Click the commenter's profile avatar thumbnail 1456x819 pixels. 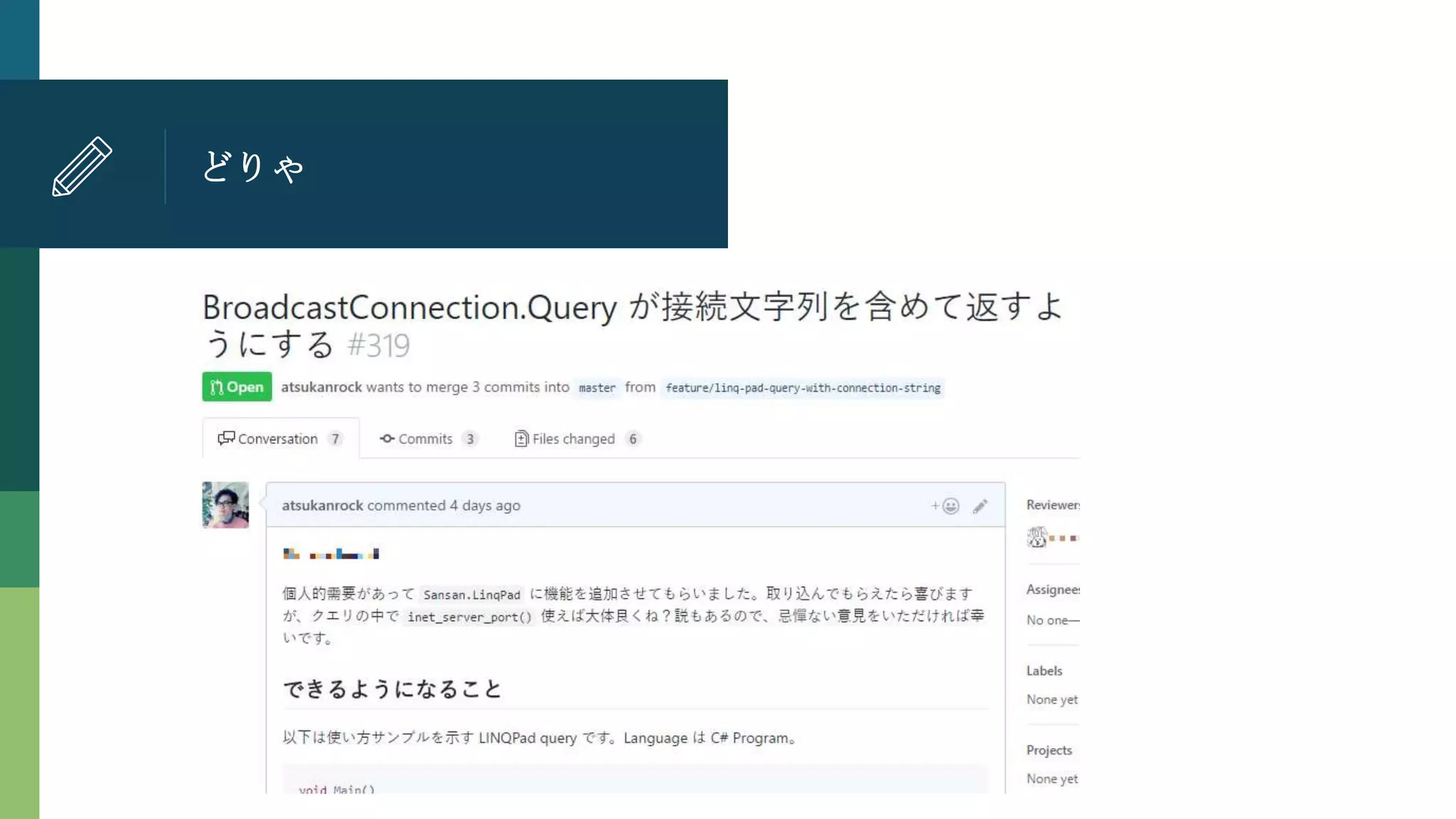(225, 505)
